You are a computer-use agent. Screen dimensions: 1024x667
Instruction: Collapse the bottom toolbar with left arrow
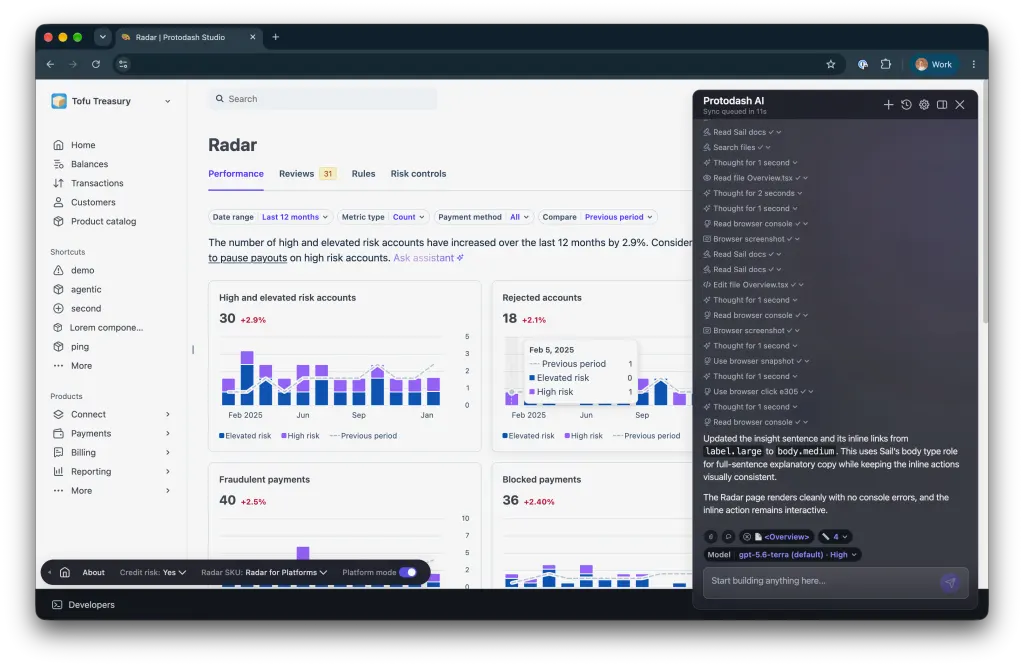pyautogui.click(x=50, y=572)
